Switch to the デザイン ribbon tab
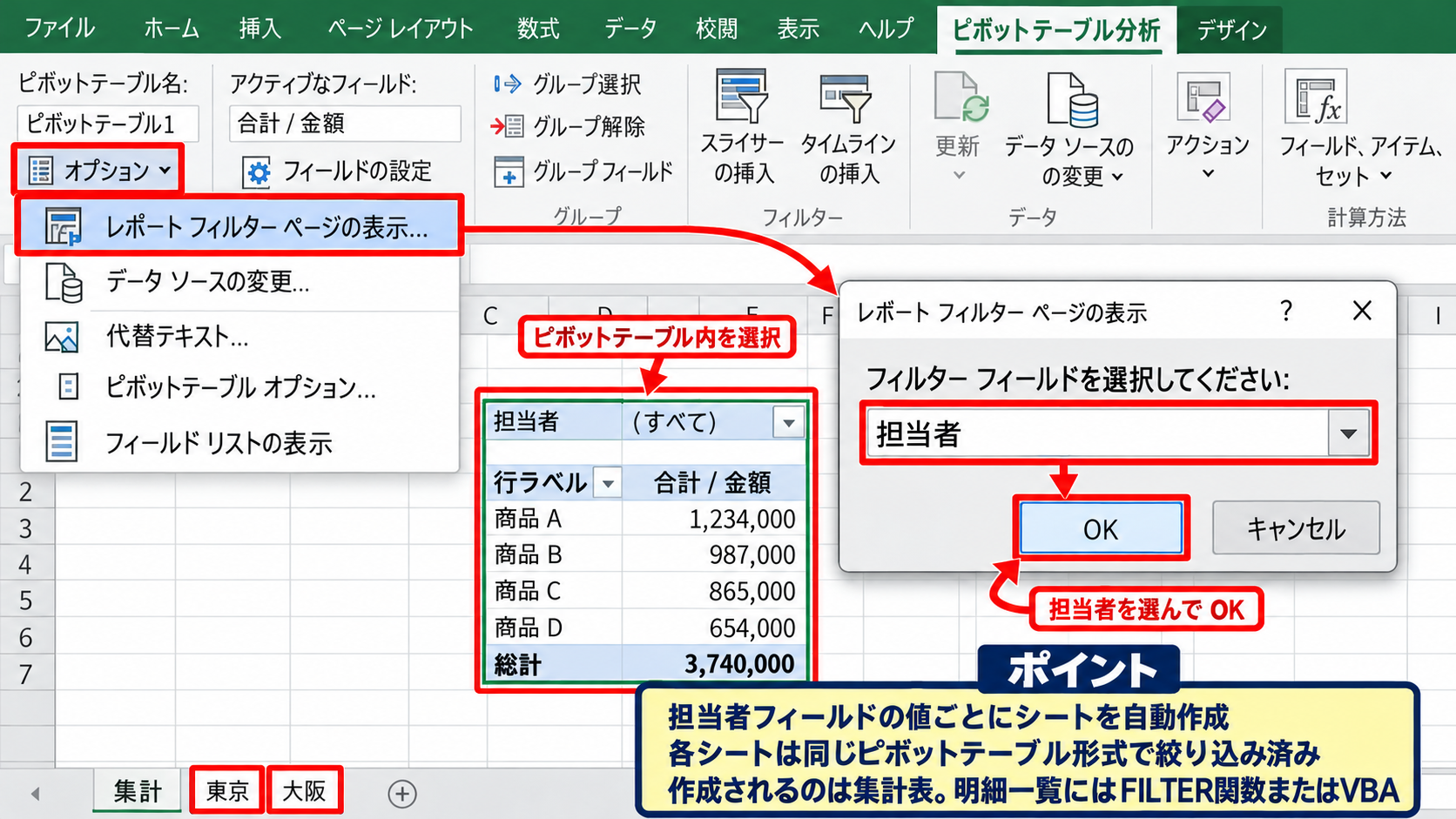This screenshot has height=819, width=1456. (1231, 30)
